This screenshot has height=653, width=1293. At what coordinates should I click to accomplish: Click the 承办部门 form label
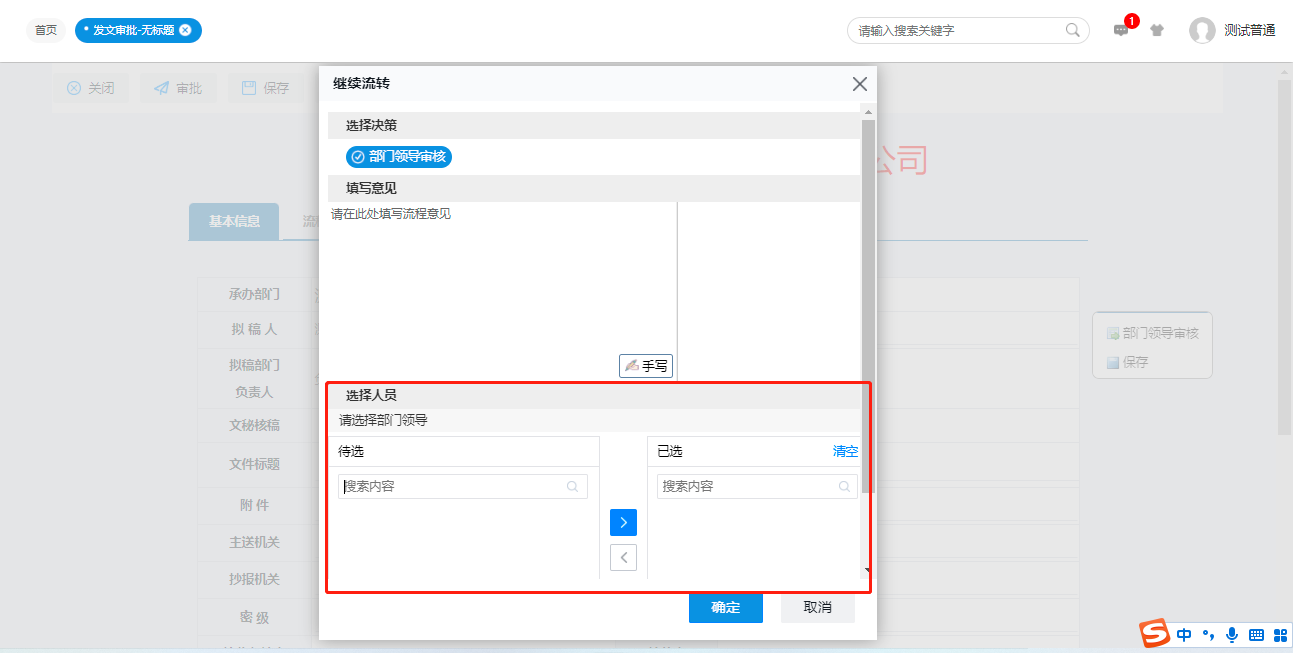click(x=254, y=294)
